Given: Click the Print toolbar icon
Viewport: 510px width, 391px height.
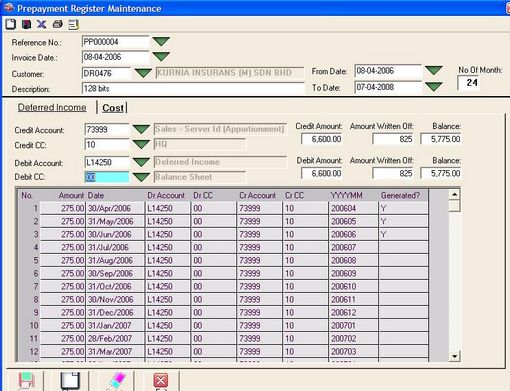Looking at the screenshot, I should pos(58,24).
